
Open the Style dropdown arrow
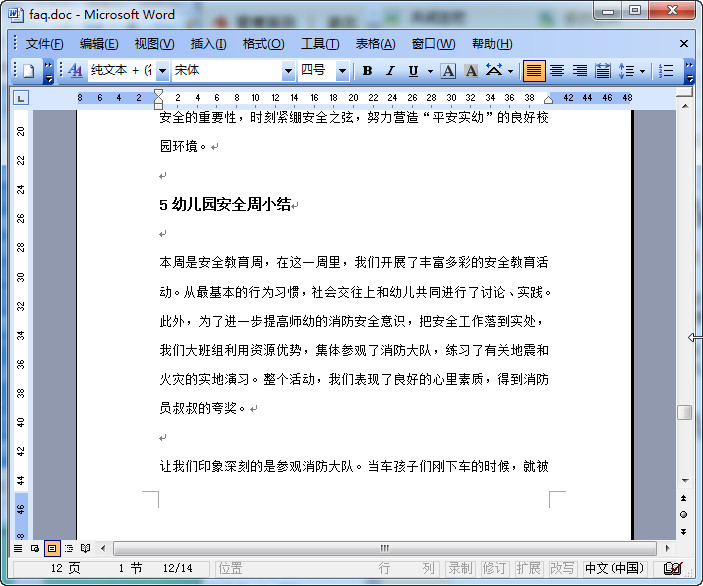coord(163,71)
